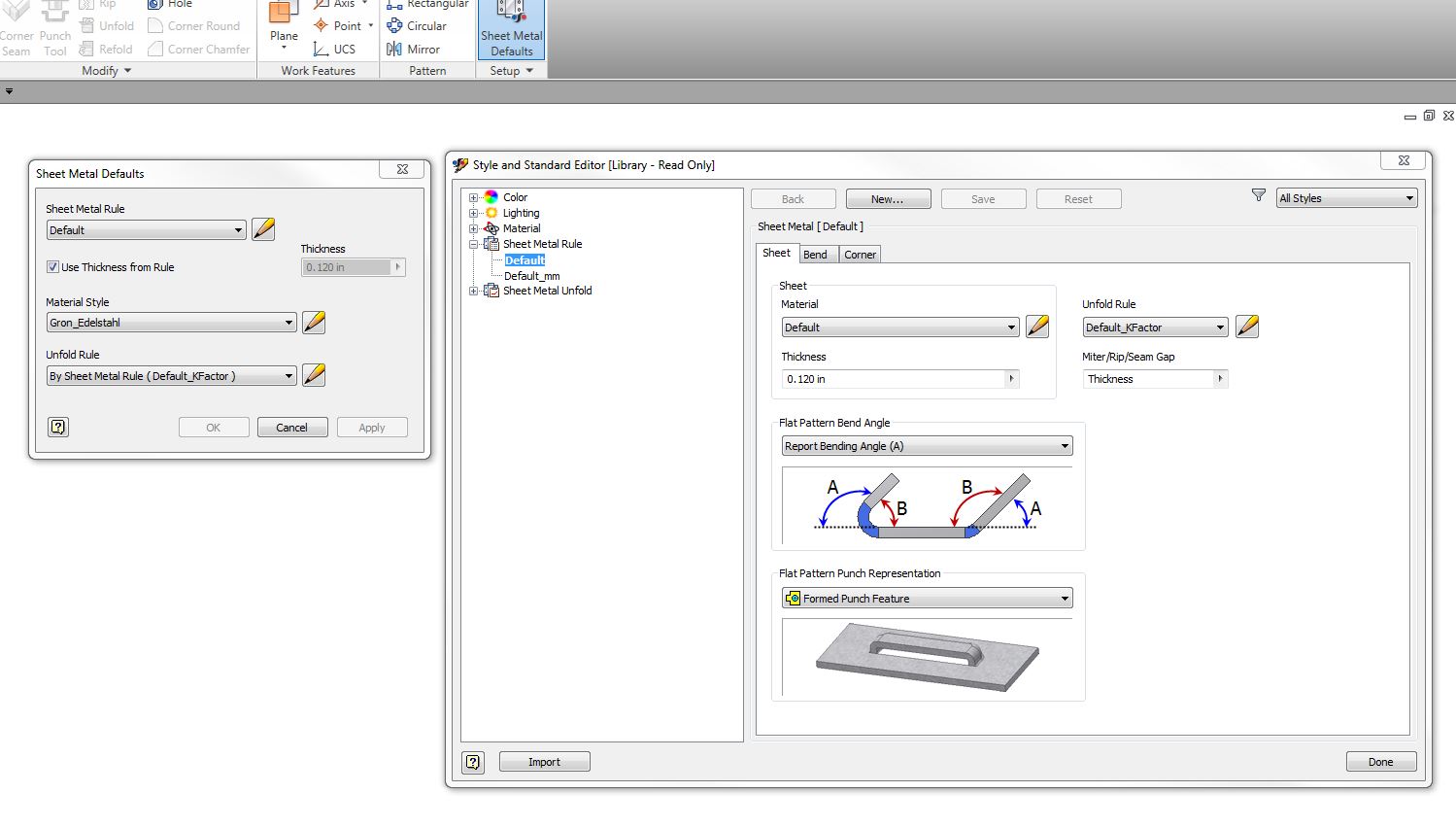The height and width of the screenshot is (827, 1456).
Task: Click the Sheet Metal Unfold category icon
Action: click(491, 291)
